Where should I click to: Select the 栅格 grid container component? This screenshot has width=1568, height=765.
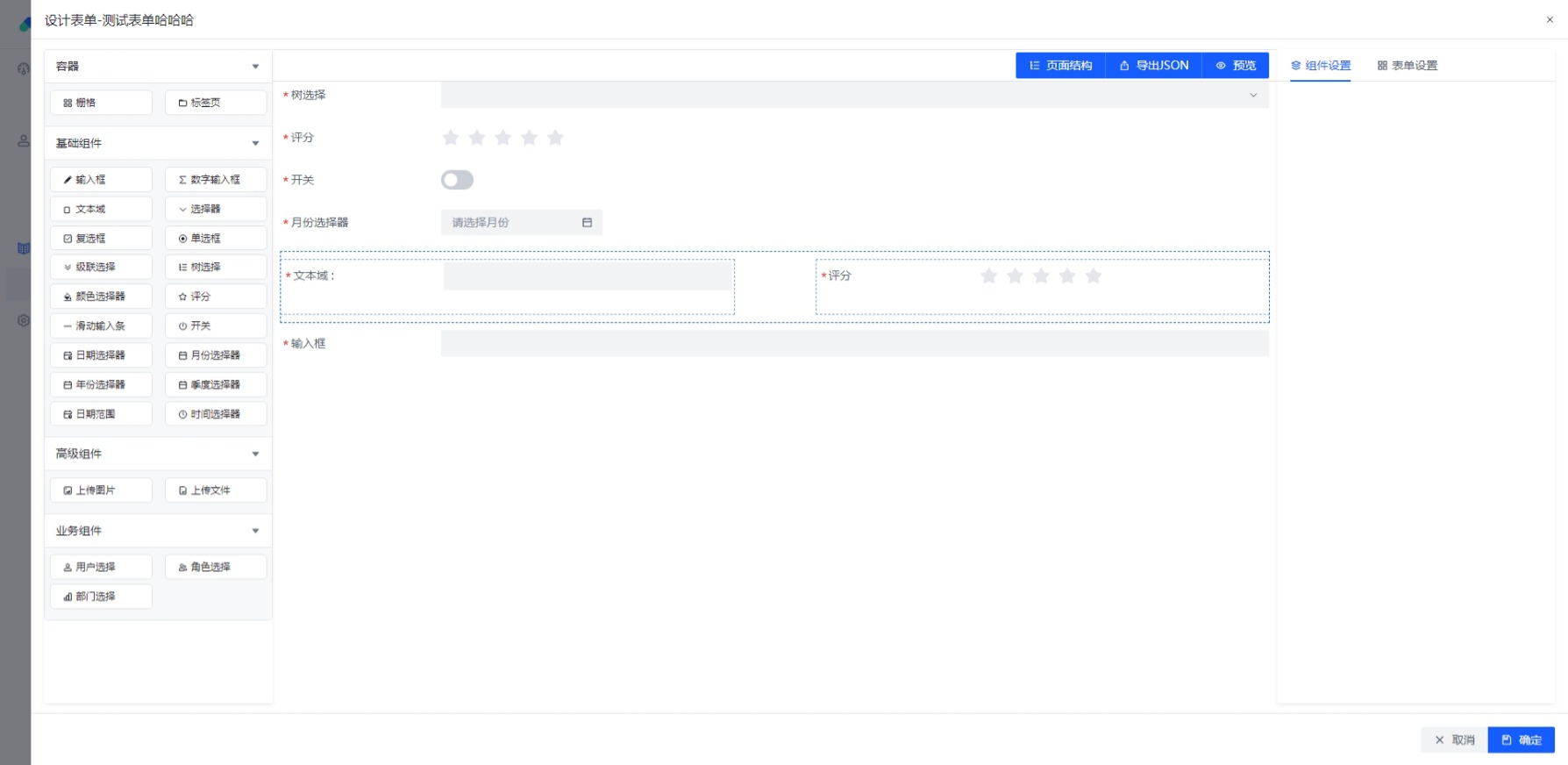click(101, 103)
